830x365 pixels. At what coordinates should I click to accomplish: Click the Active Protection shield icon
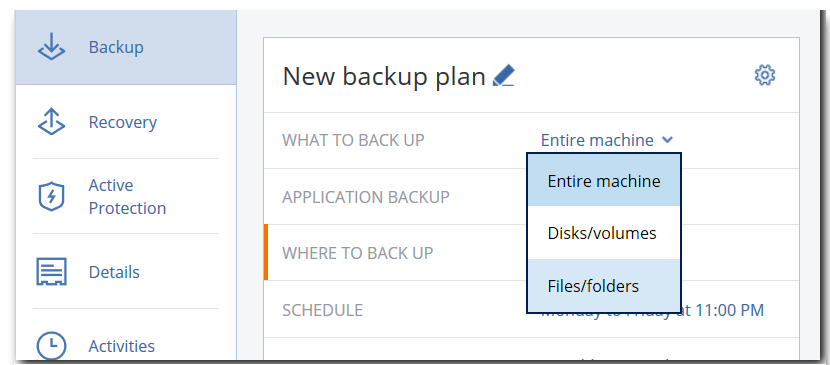pyautogui.click(x=51, y=197)
